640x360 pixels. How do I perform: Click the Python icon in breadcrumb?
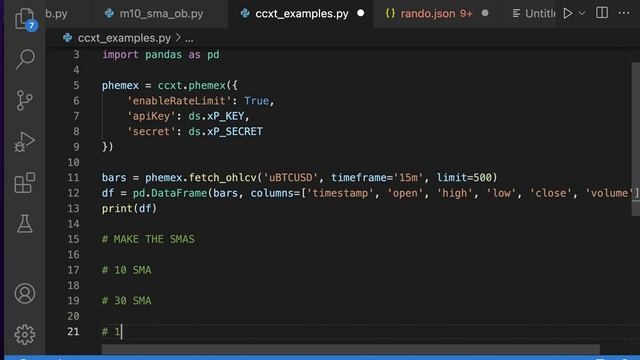tap(67, 38)
